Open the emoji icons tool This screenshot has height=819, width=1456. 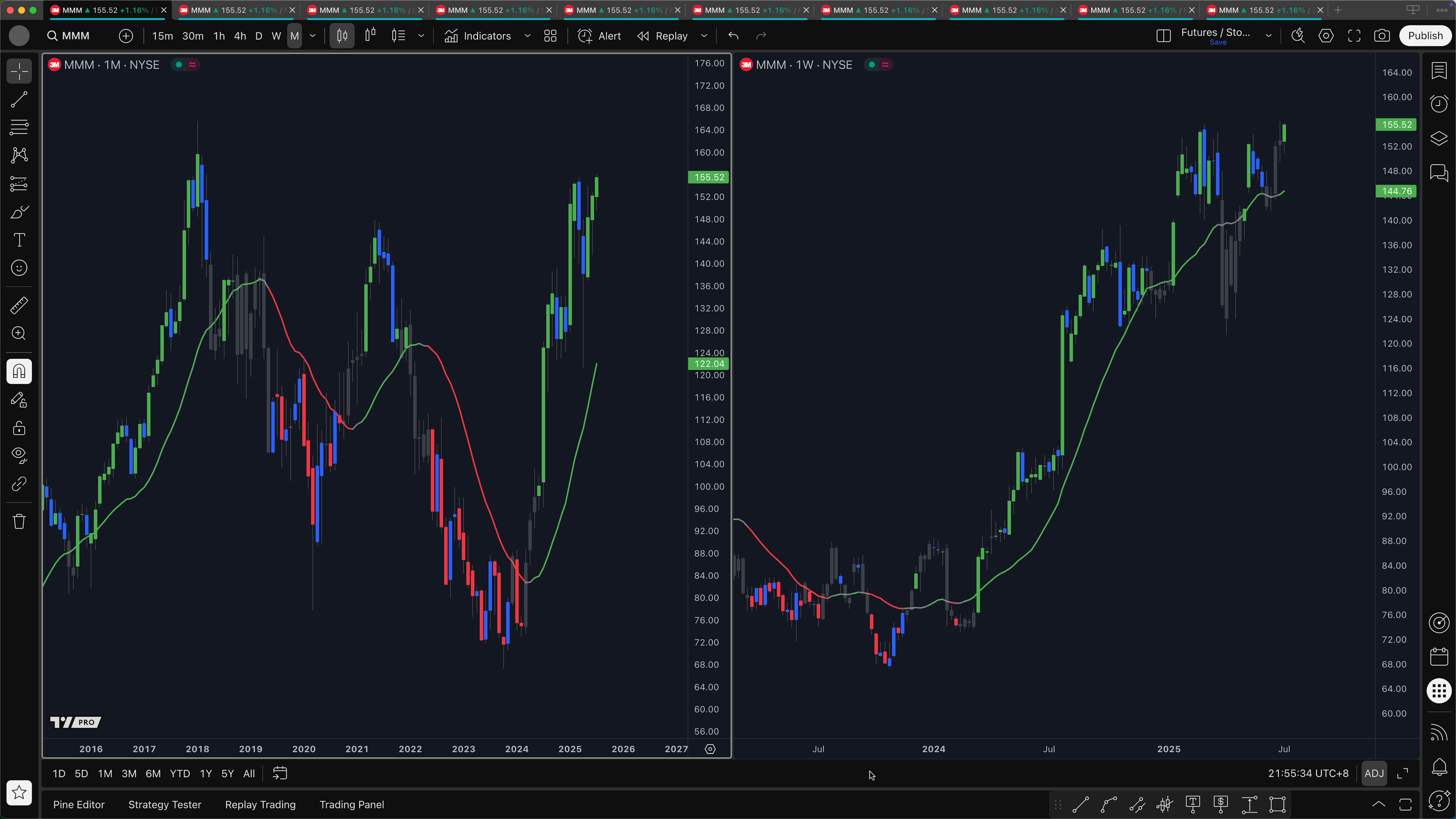pyautogui.click(x=19, y=268)
